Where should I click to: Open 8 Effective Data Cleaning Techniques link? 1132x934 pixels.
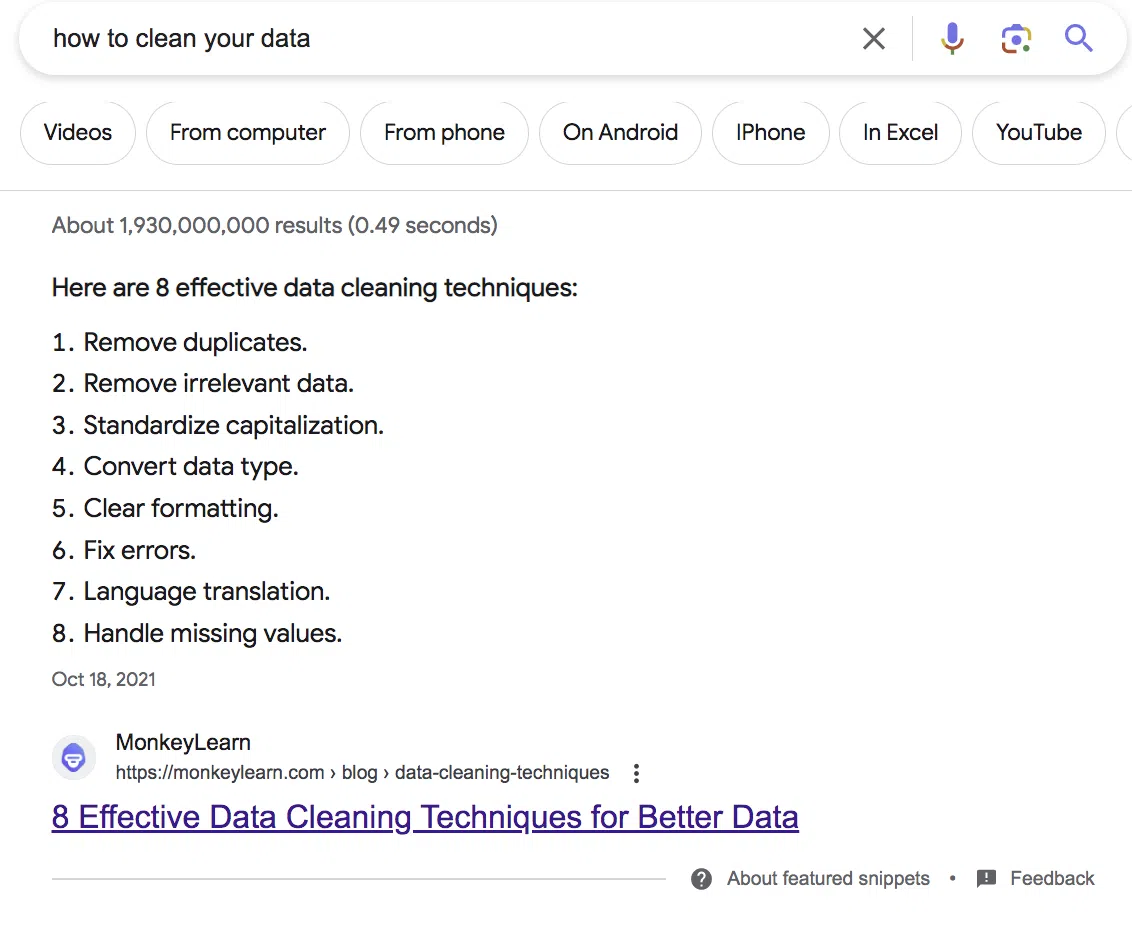tap(425, 817)
